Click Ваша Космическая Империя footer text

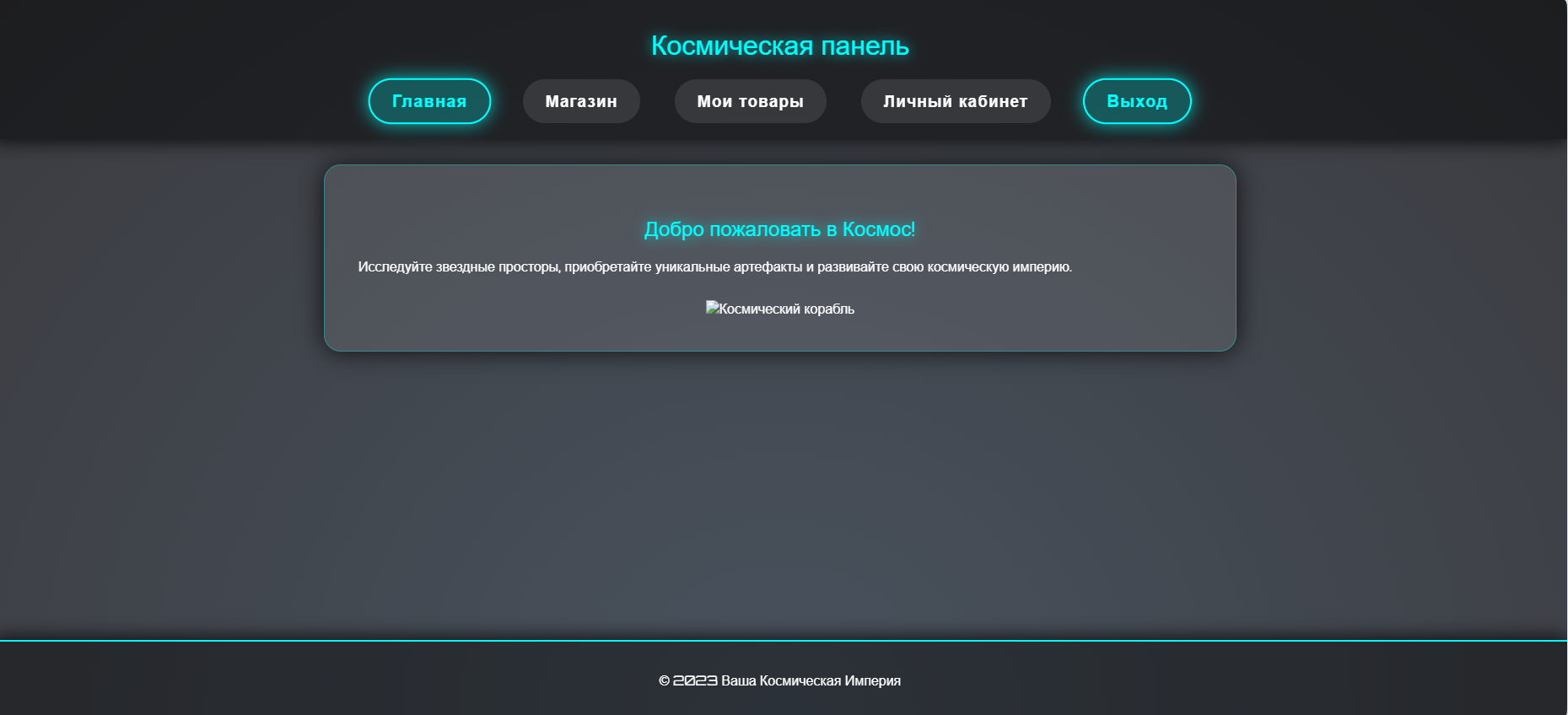(811, 680)
